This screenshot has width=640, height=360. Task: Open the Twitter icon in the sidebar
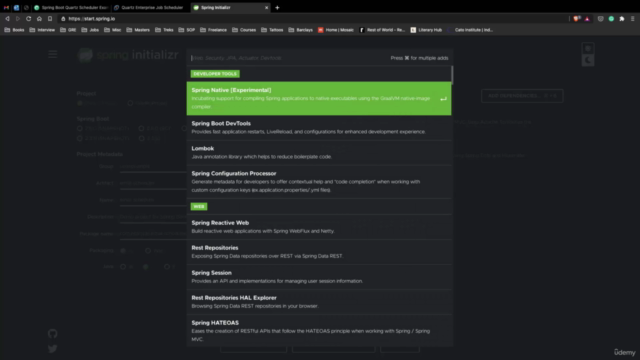(53, 349)
